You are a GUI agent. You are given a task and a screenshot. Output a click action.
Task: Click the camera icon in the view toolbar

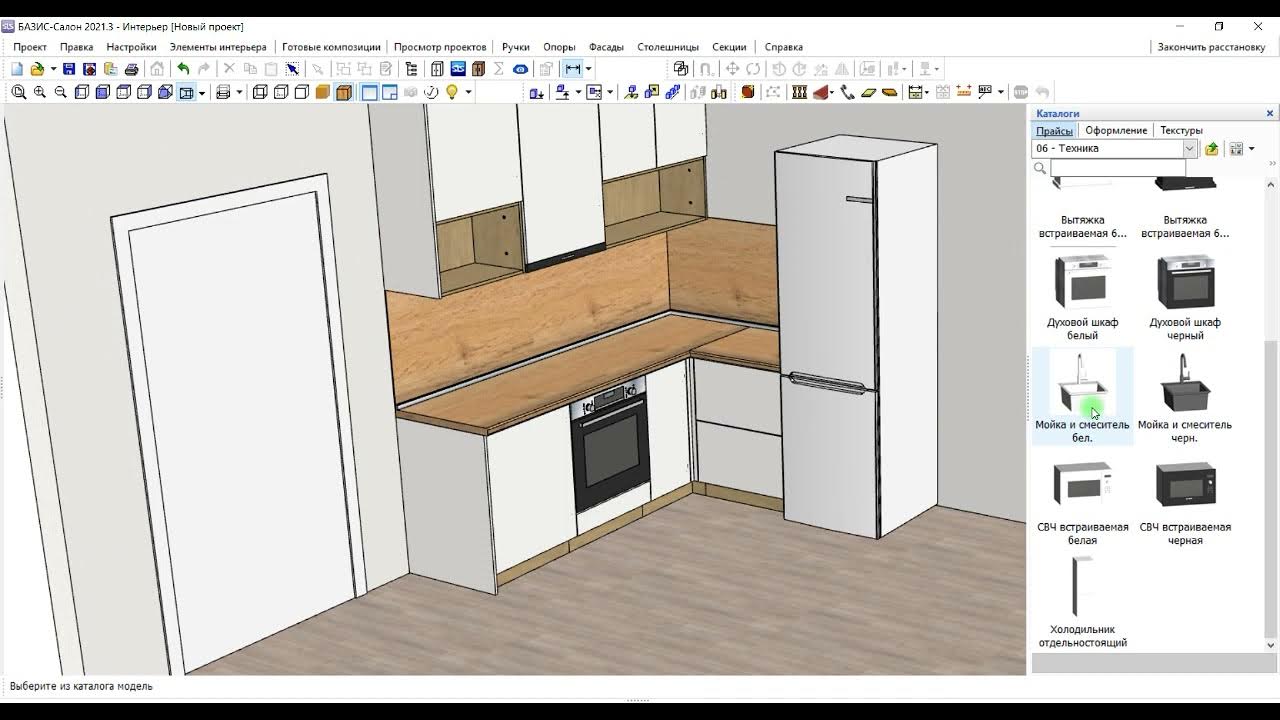[x=410, y=92]
